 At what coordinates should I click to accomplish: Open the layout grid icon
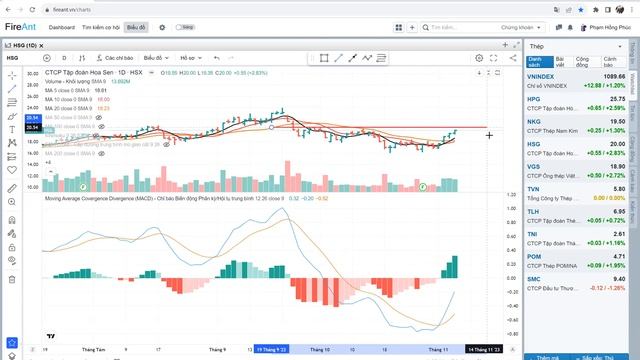[x=398, y=27]
